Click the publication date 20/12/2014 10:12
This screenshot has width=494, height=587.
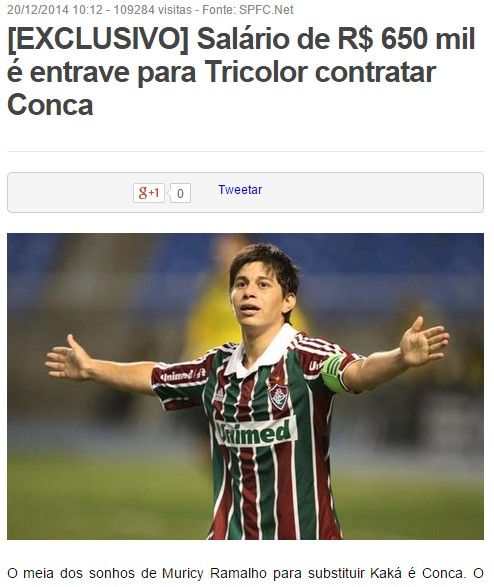(55, 9)
